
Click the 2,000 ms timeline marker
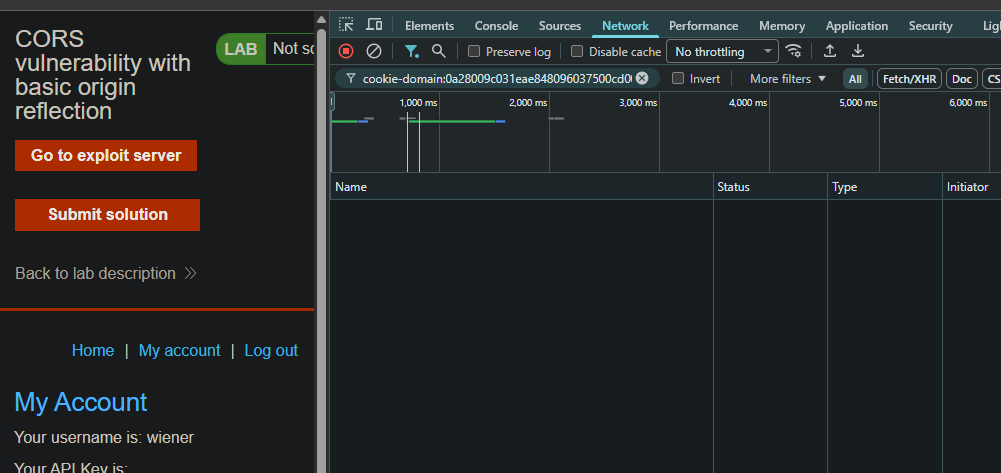point(528,103)
